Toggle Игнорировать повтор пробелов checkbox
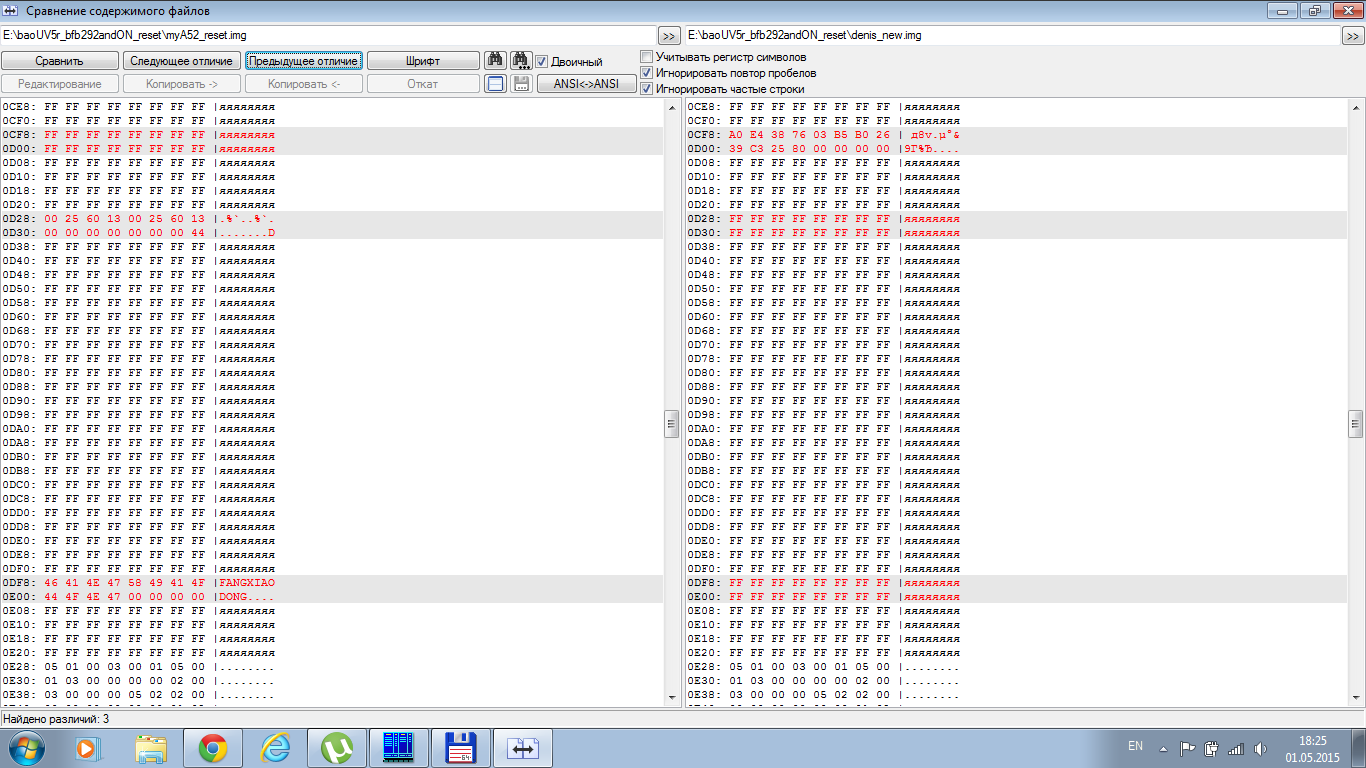This screenshot has height=768, width=1366. pos(647,73)
